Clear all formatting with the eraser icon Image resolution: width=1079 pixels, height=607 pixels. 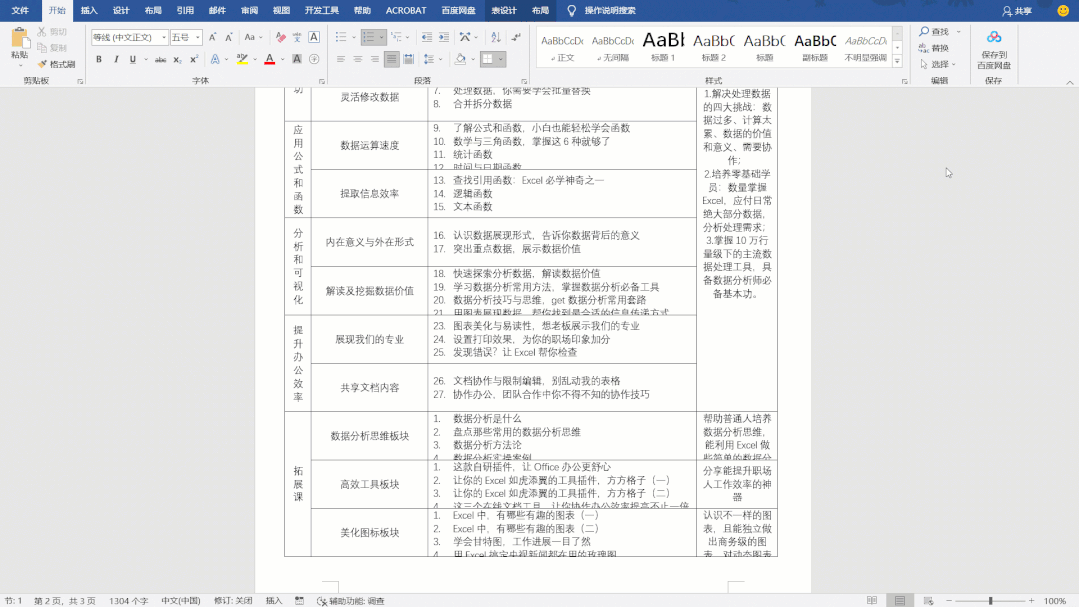point(280,37)
